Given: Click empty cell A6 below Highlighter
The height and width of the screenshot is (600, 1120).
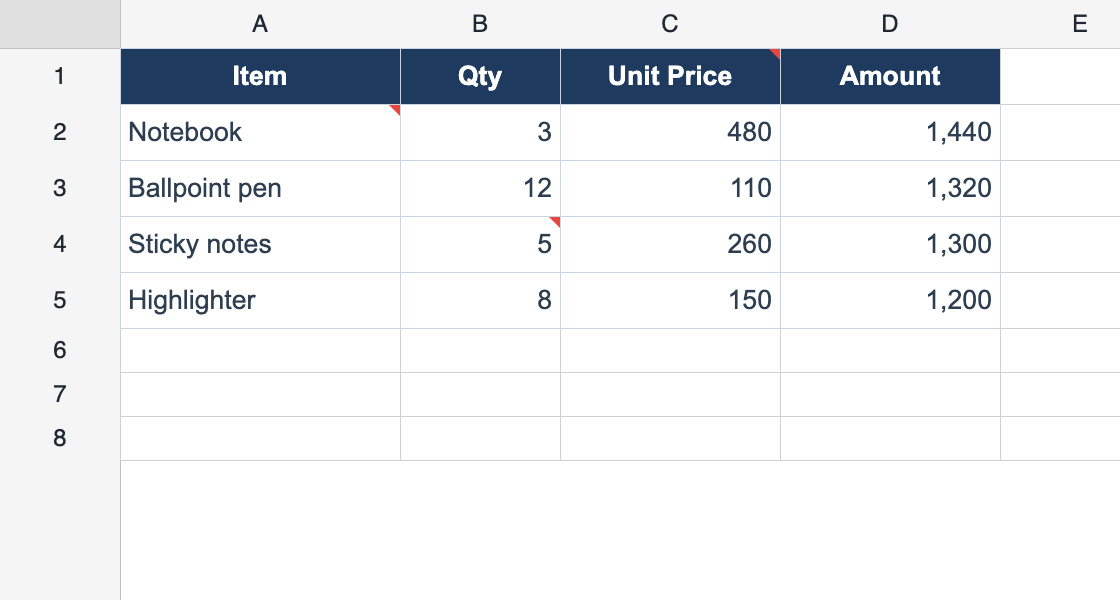Looking at the screenshot, I should [x=261, y=351].
